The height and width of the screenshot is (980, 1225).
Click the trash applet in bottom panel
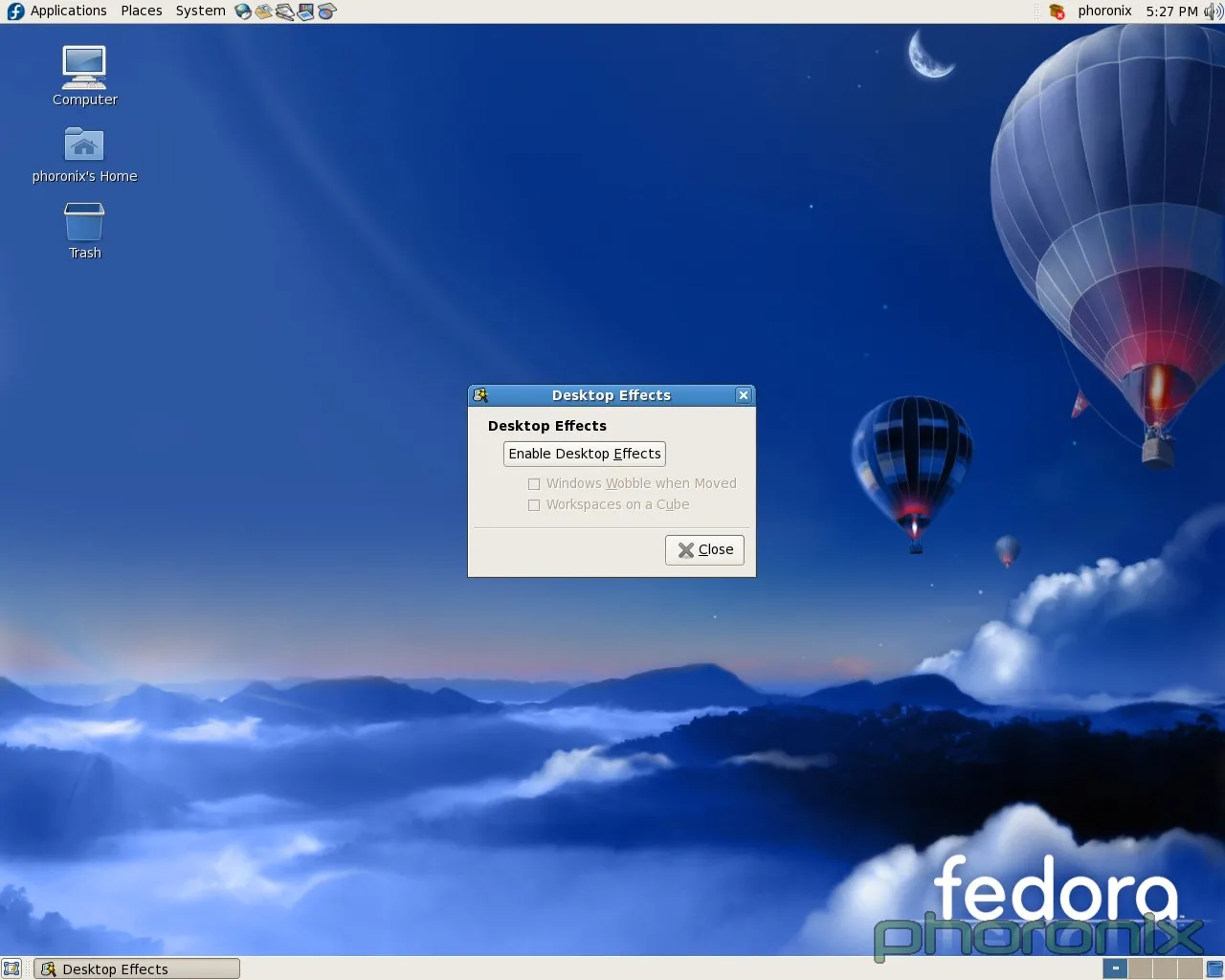point(1214,969)
